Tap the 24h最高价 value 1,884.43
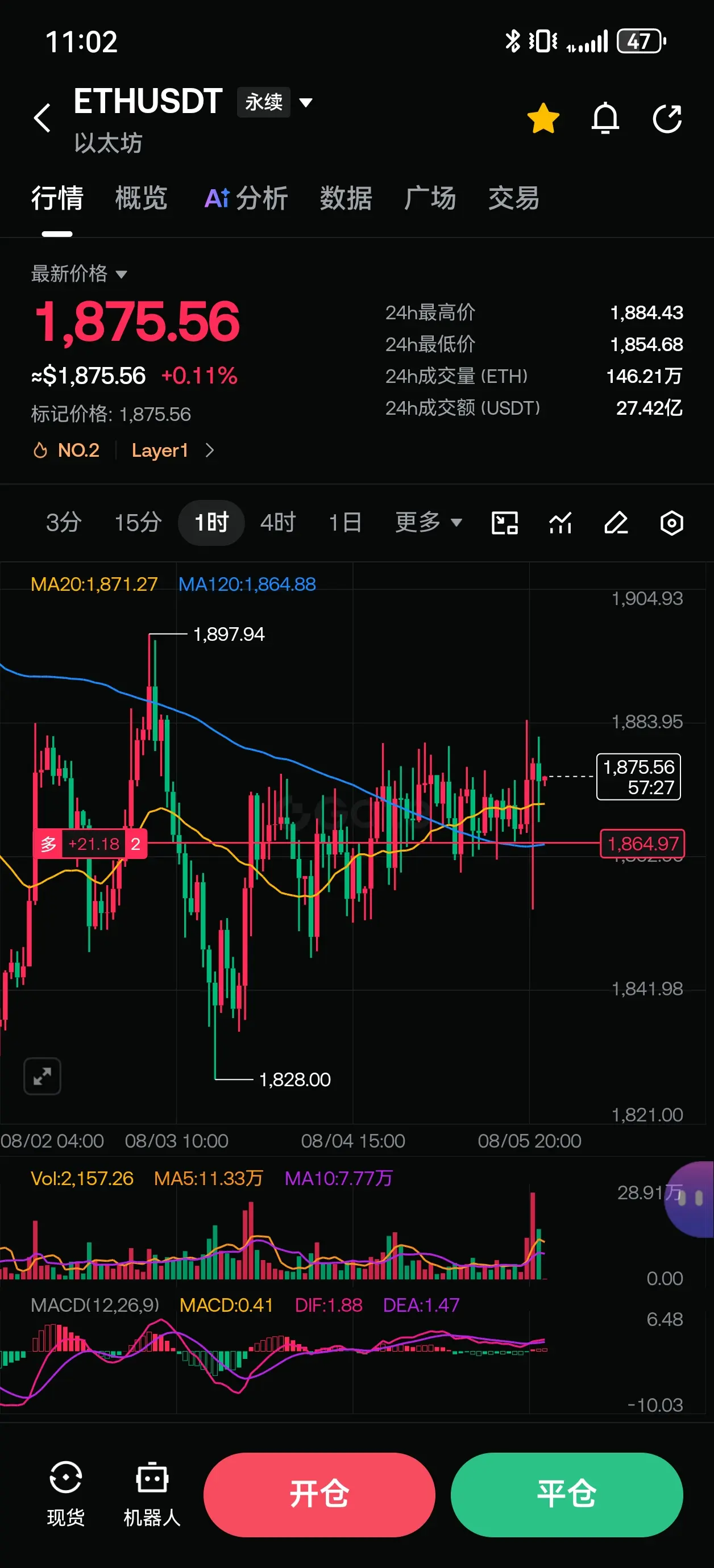 646,313
